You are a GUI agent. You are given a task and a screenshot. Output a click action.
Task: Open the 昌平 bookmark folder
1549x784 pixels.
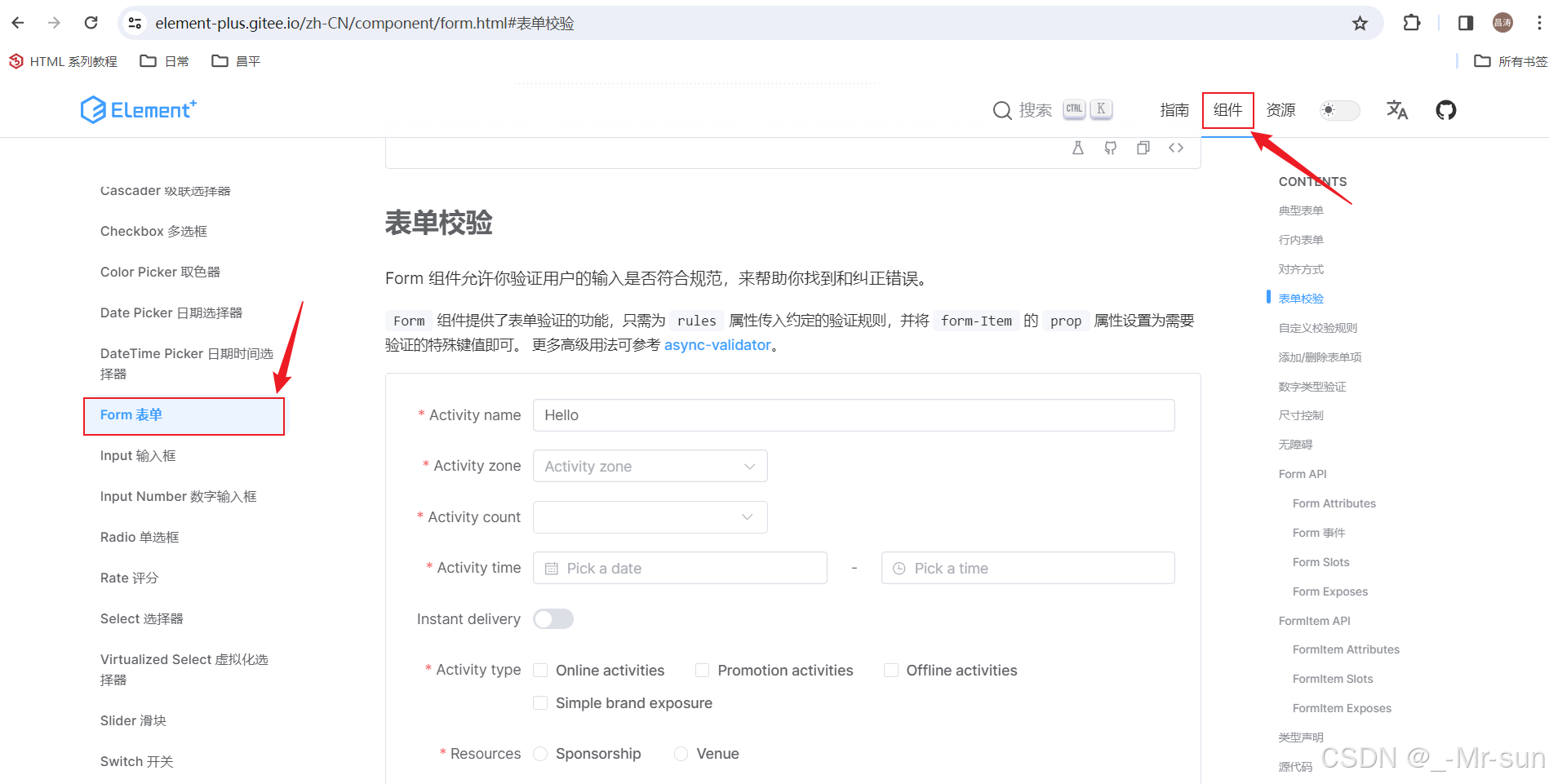tap(237, 61)
